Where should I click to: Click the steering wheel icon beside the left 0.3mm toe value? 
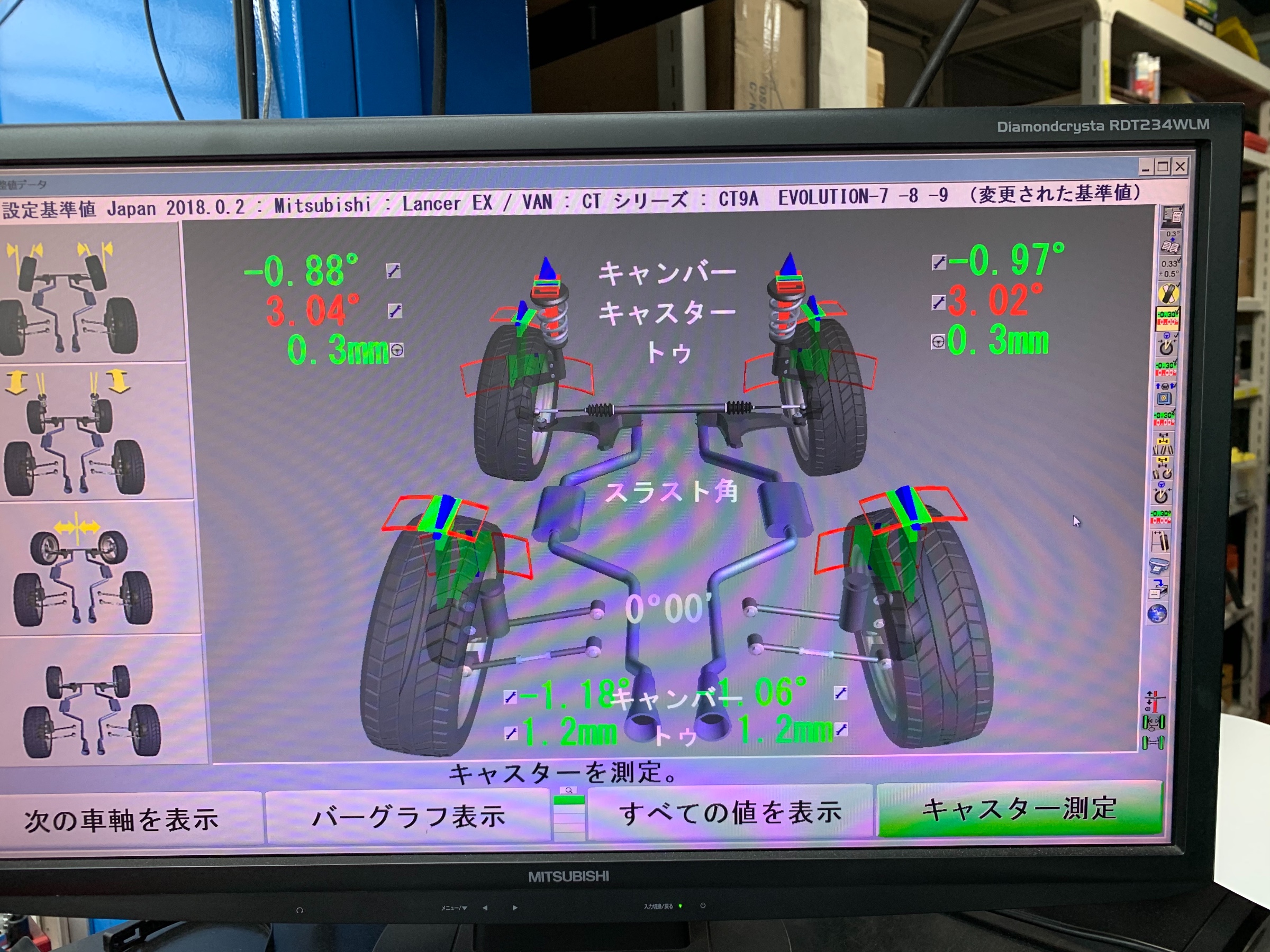(x=397, y=350)
